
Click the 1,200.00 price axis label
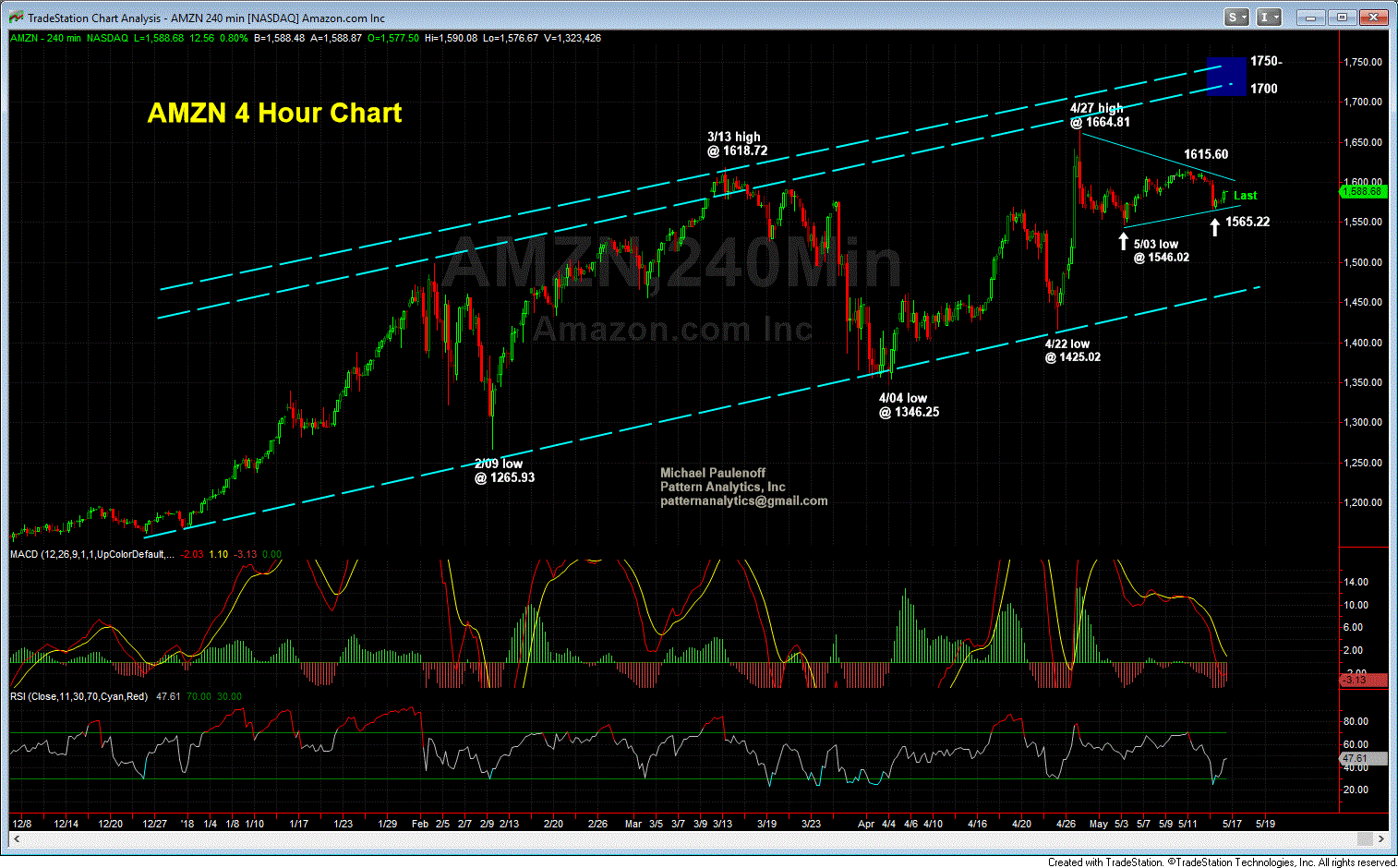(x=1363, y=503)
